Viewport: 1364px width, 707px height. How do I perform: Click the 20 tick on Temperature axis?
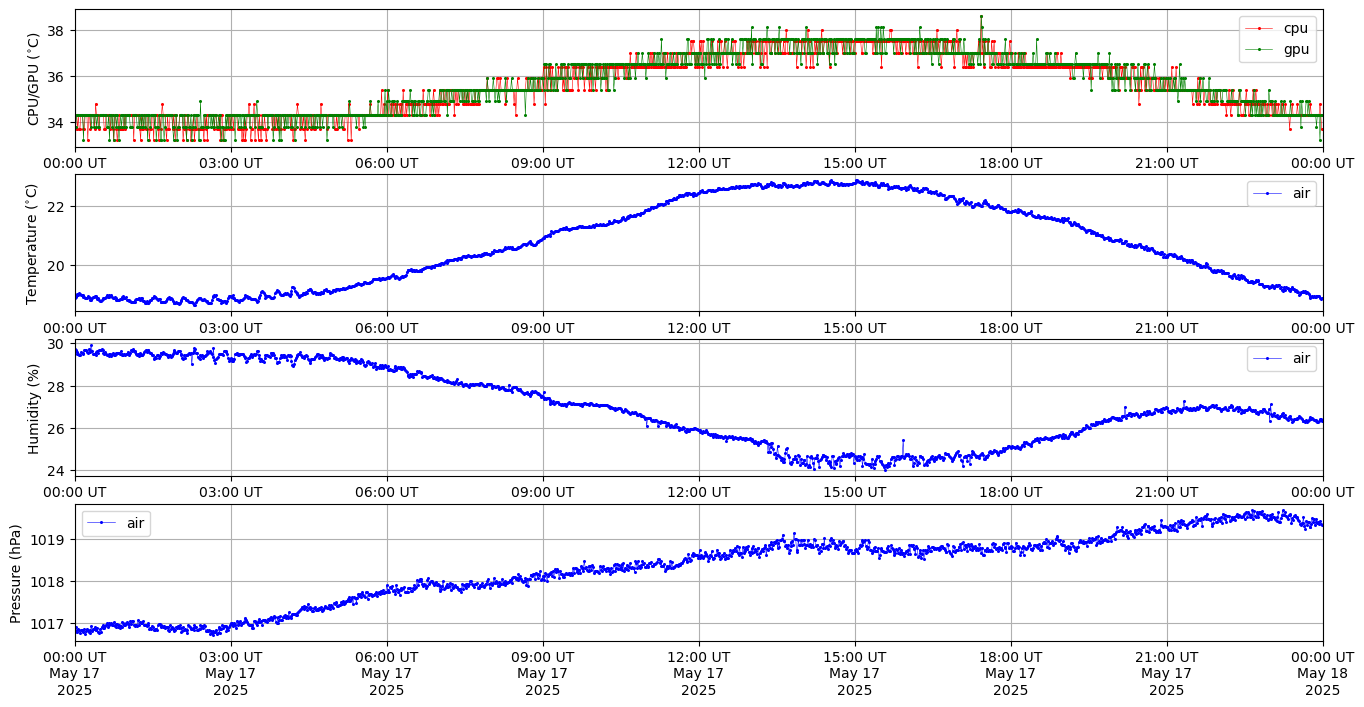(x=55, y=266)
